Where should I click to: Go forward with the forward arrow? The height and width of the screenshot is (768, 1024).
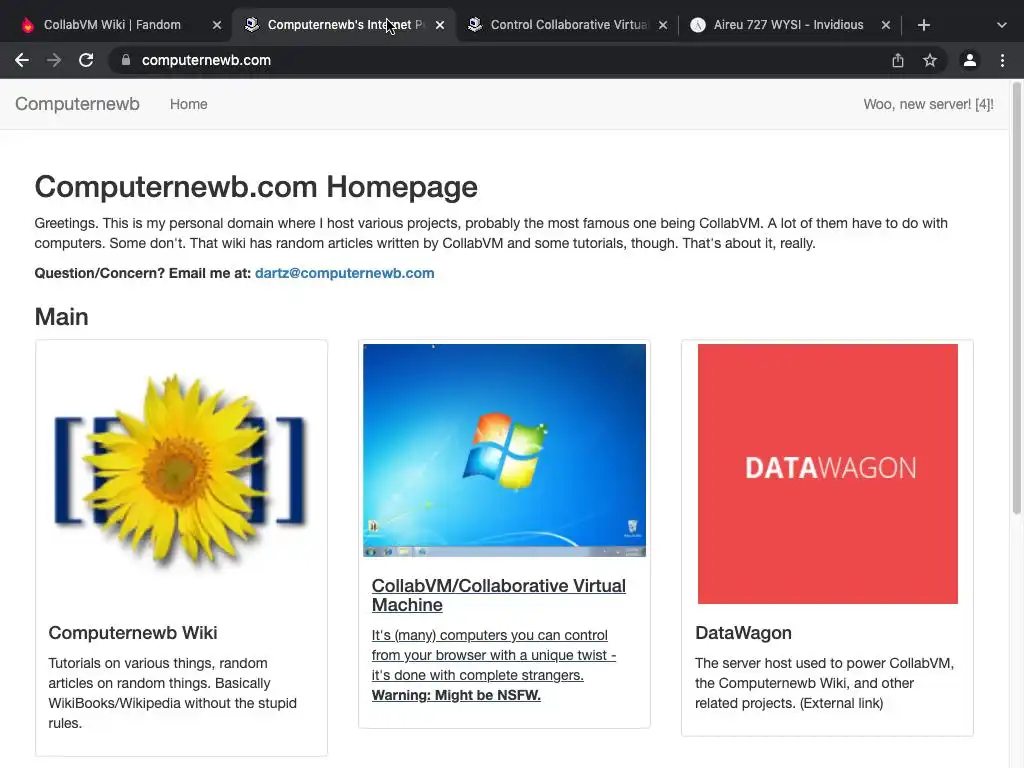54,60
